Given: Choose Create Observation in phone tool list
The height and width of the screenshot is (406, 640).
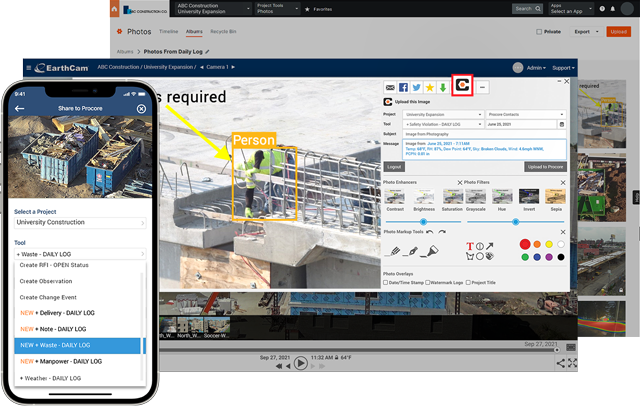Looking at the screenshot, I should click(46, 281).
